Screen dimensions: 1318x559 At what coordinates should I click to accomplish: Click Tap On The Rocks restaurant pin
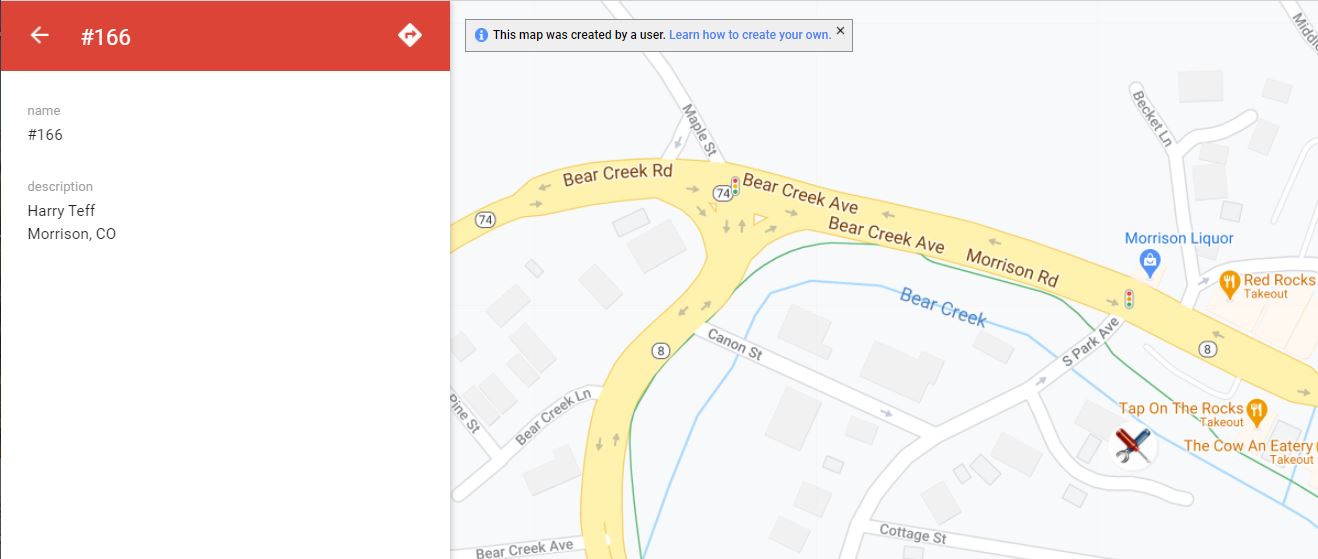(1257, 410)
